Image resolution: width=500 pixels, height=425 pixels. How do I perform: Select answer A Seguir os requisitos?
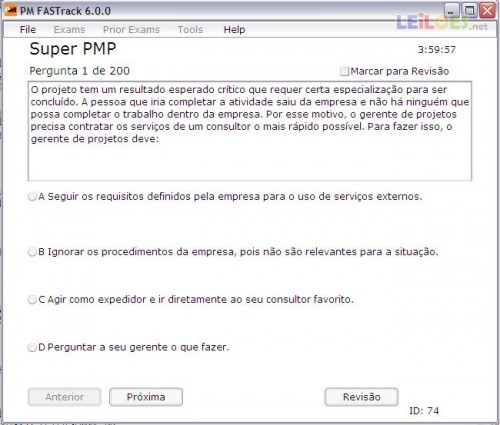[x=32, y=197]
